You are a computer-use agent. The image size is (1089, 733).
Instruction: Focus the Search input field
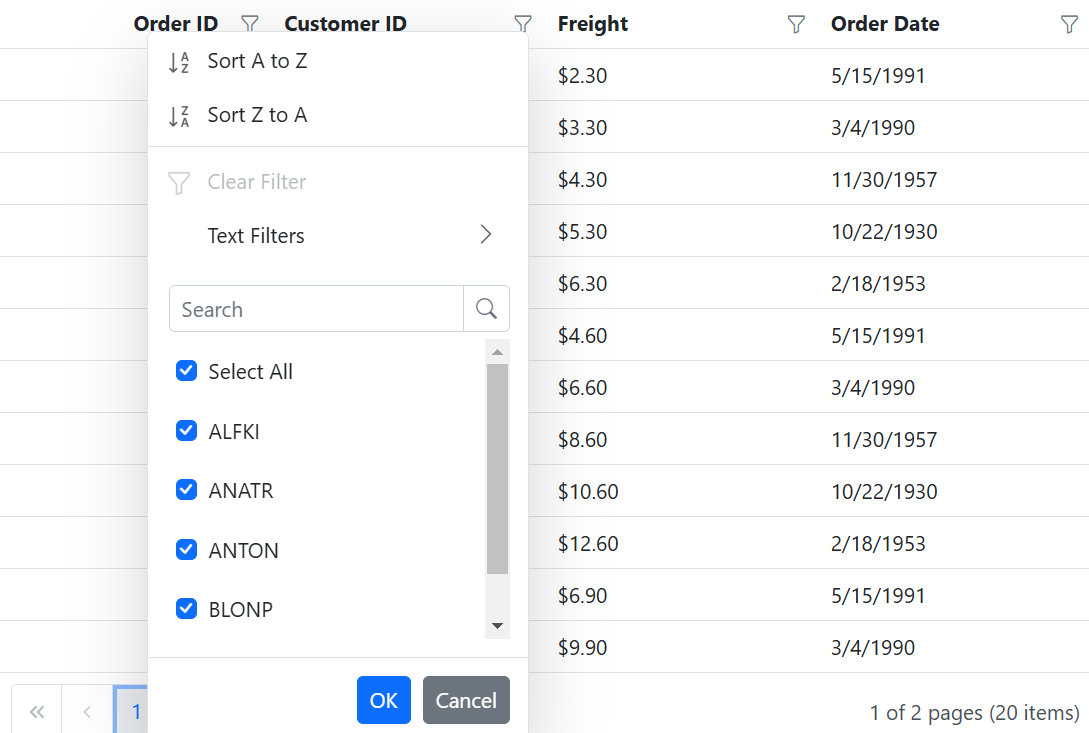(317, 308)
